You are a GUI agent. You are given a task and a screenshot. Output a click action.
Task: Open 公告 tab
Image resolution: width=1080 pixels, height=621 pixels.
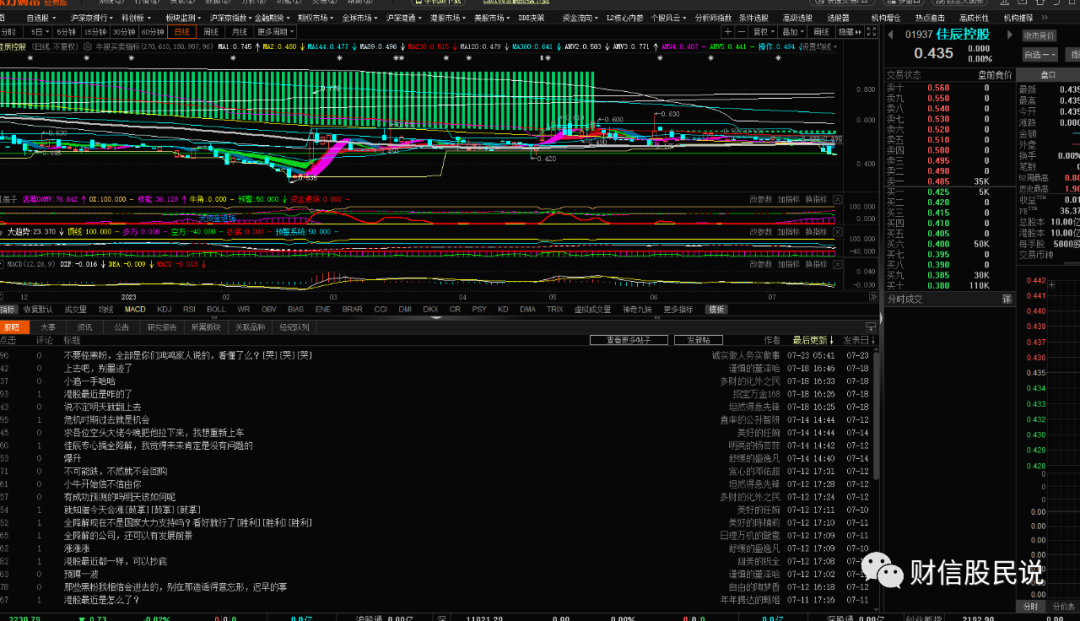pyautogui.click(x=122, y=327)
